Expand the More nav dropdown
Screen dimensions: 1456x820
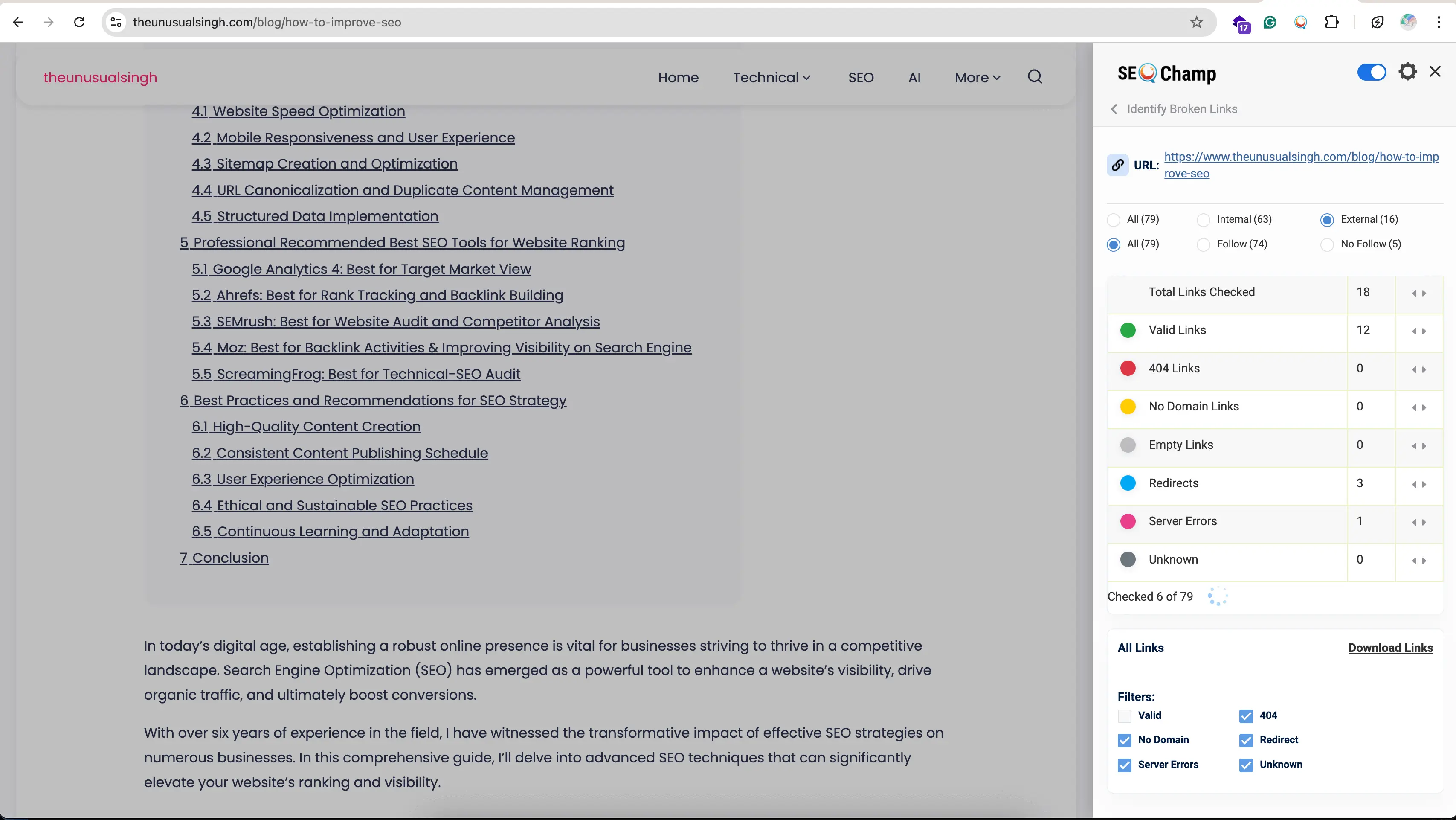[977, 78]
